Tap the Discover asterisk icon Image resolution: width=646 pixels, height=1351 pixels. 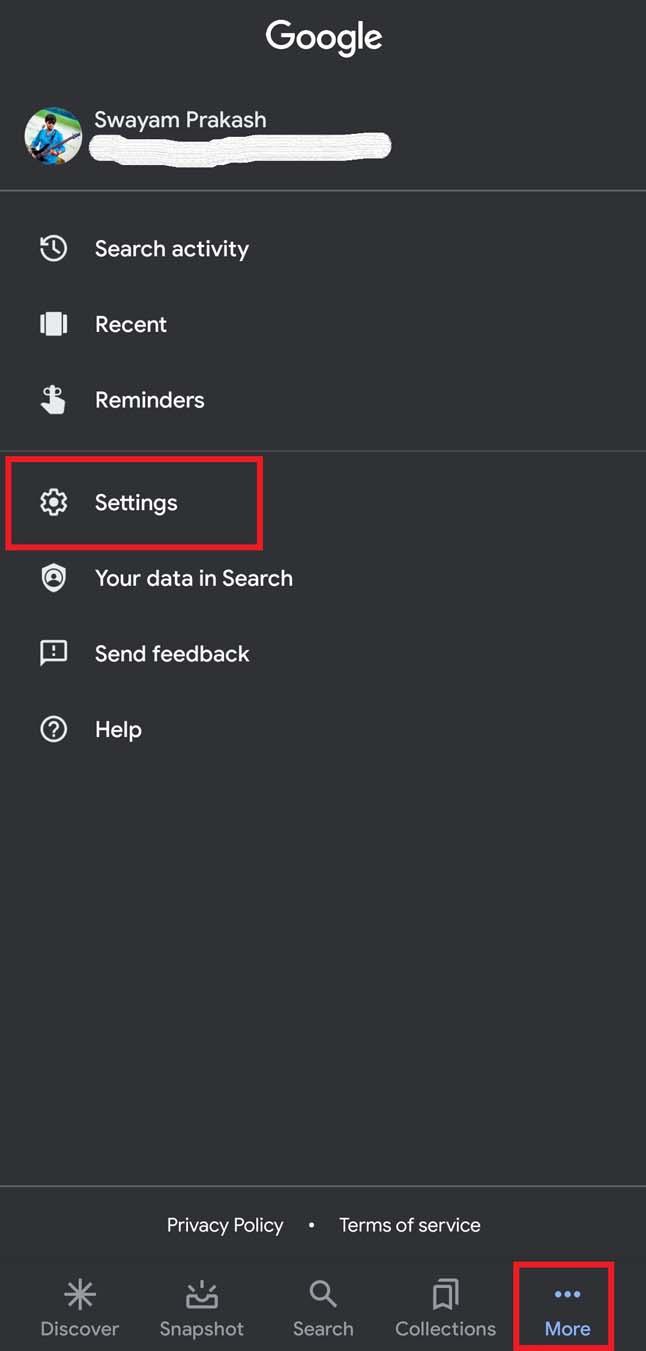(80, 1292)
